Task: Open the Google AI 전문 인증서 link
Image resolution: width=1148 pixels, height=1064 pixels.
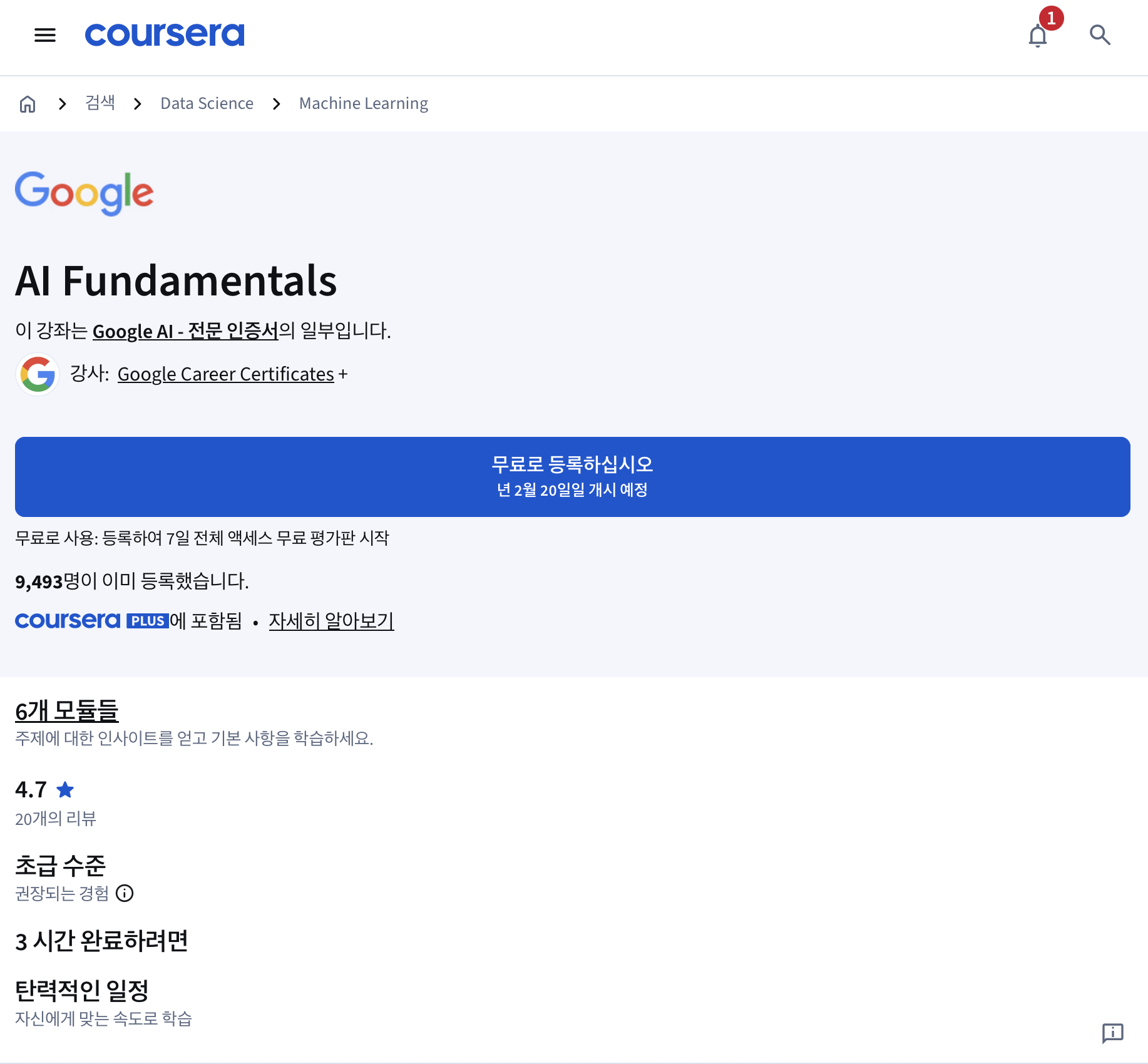Action: [x=185, y=330]
